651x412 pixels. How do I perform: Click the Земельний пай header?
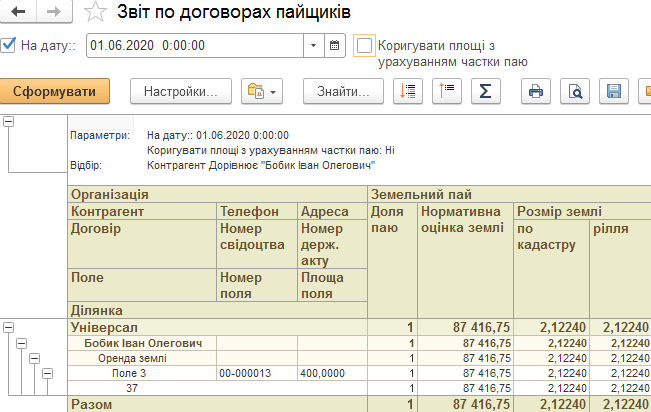tap(509, 194)
